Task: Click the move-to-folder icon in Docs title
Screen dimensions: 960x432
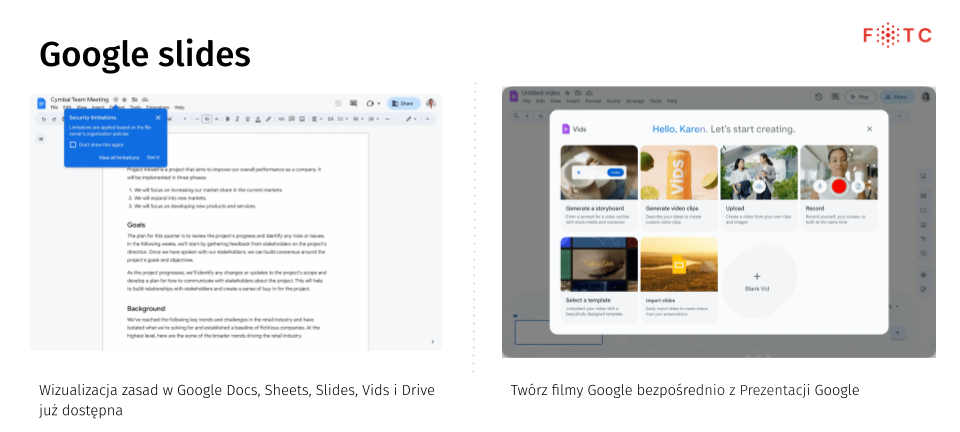Action: point(135,100)
